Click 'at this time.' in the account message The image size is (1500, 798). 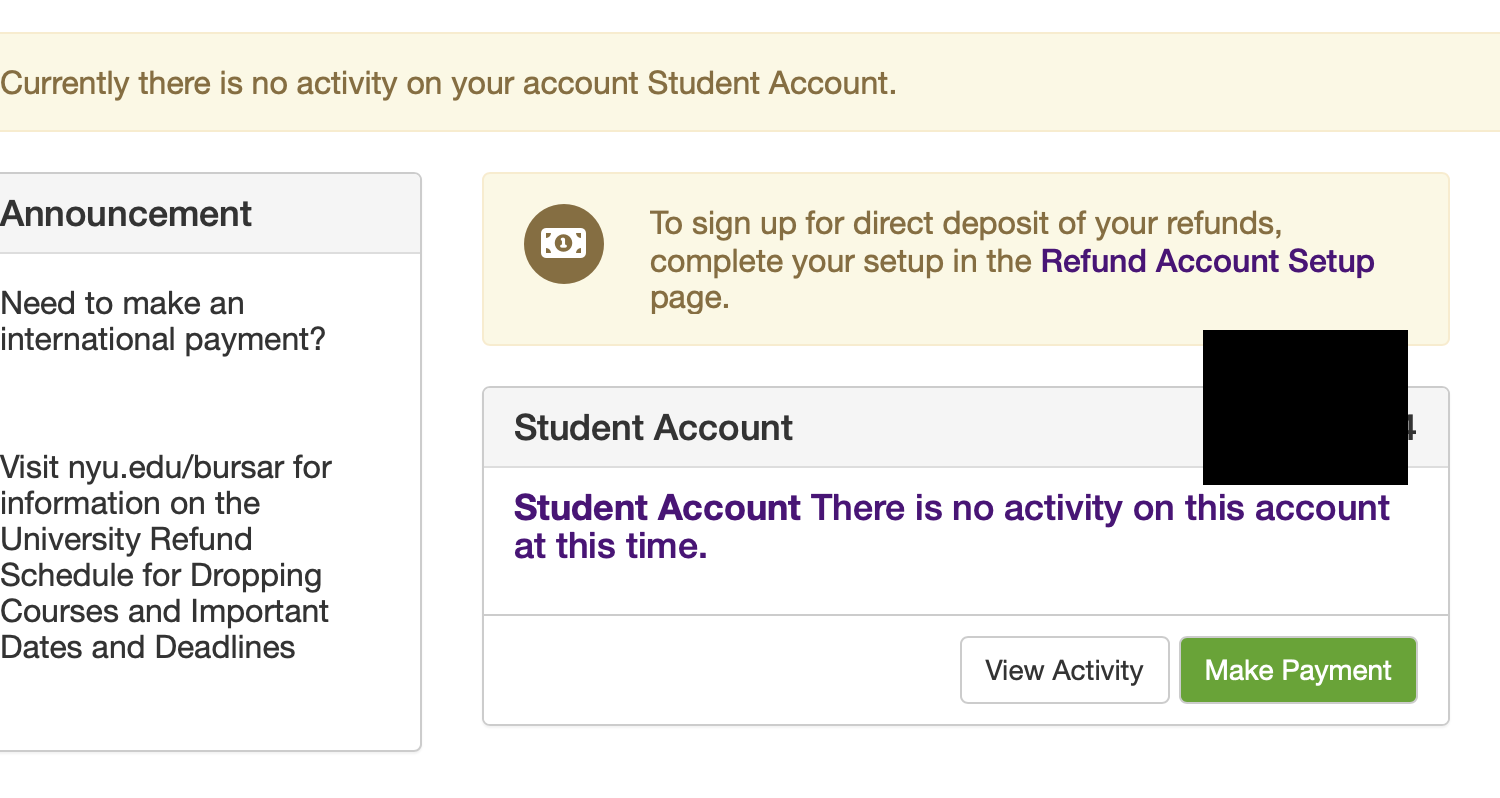coord(610,546)
